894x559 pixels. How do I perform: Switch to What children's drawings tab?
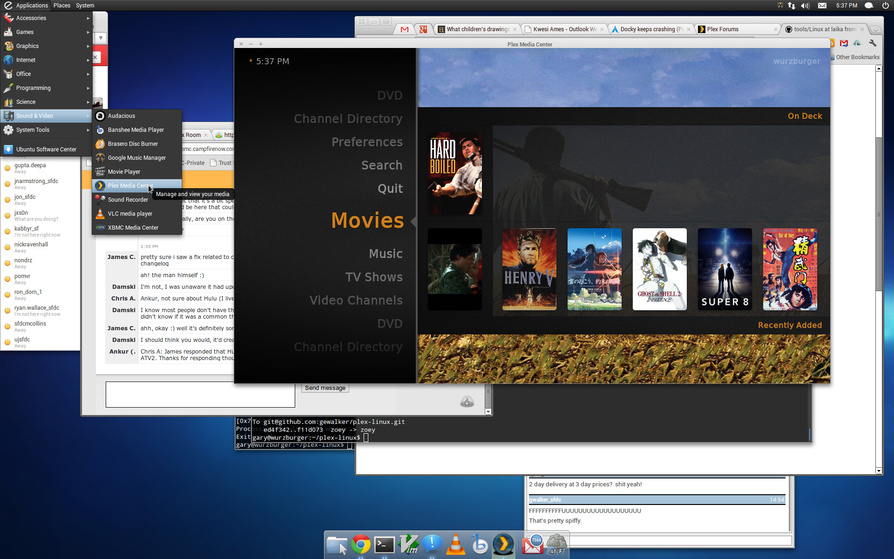tap(477, 29)
